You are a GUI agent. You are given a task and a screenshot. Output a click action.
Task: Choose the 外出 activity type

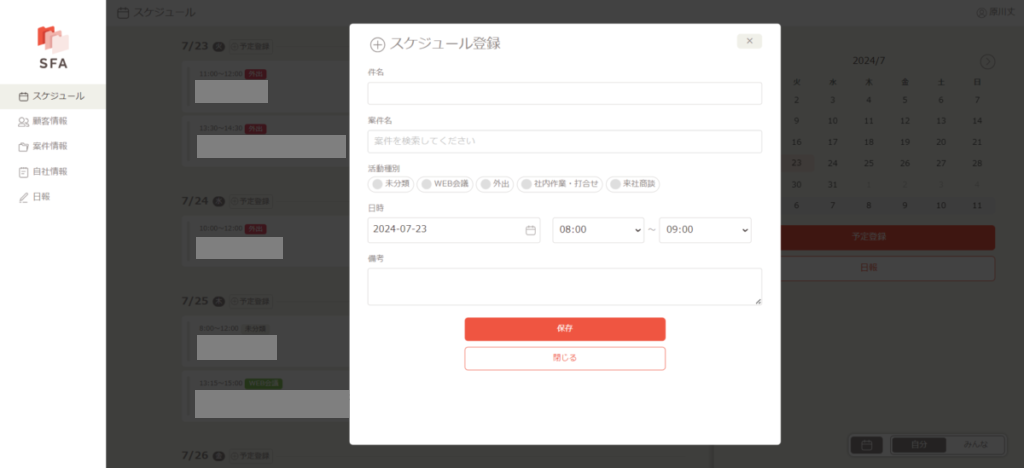click(x=495, y=184)
